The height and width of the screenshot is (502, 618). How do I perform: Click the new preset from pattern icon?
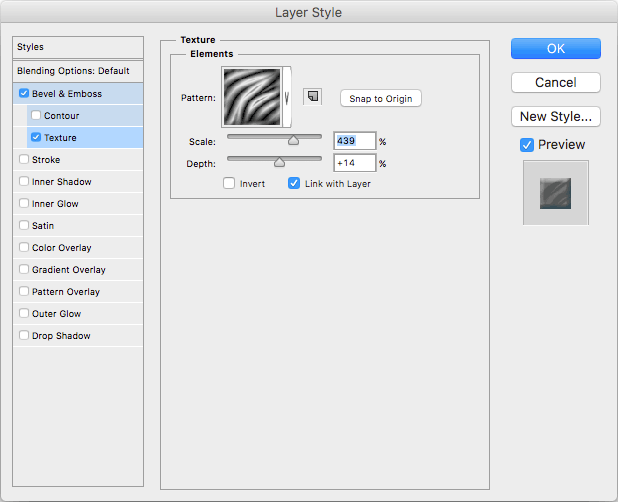tap(313, 97)
